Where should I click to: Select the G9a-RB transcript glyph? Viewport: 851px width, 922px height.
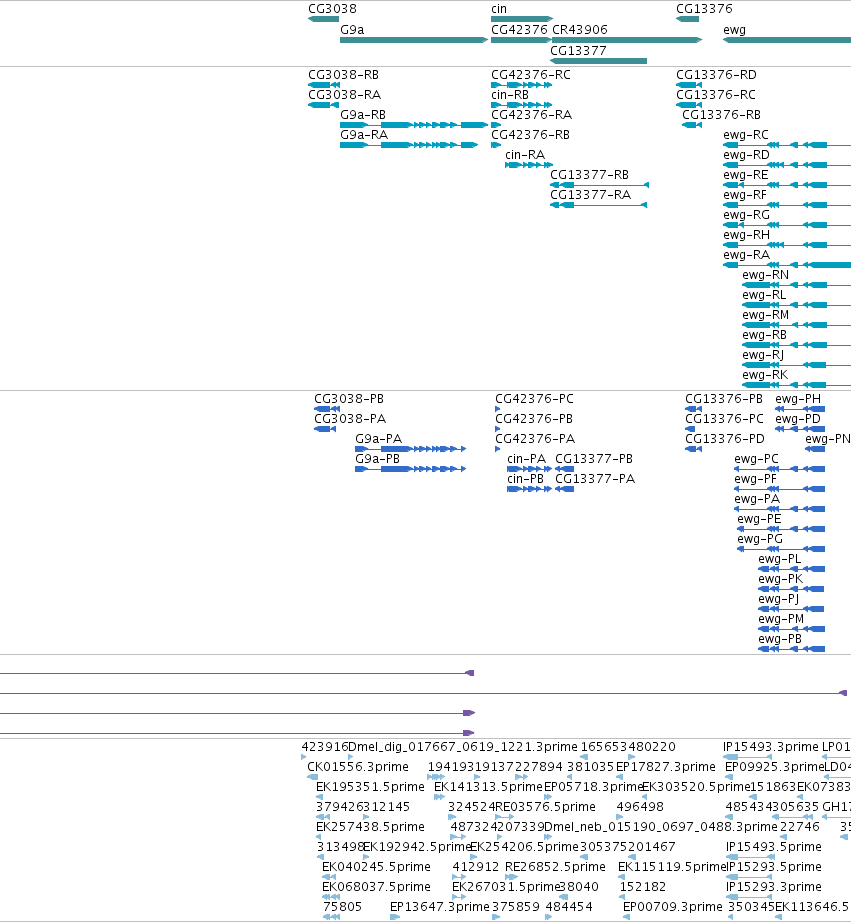pos(414,125)
